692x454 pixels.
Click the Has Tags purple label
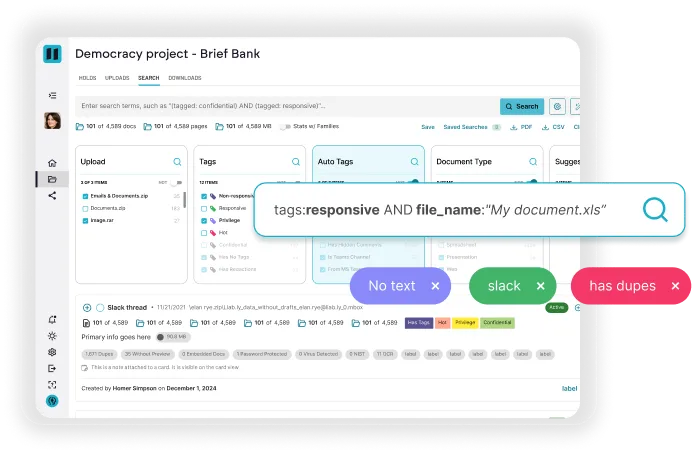(419, 323)
